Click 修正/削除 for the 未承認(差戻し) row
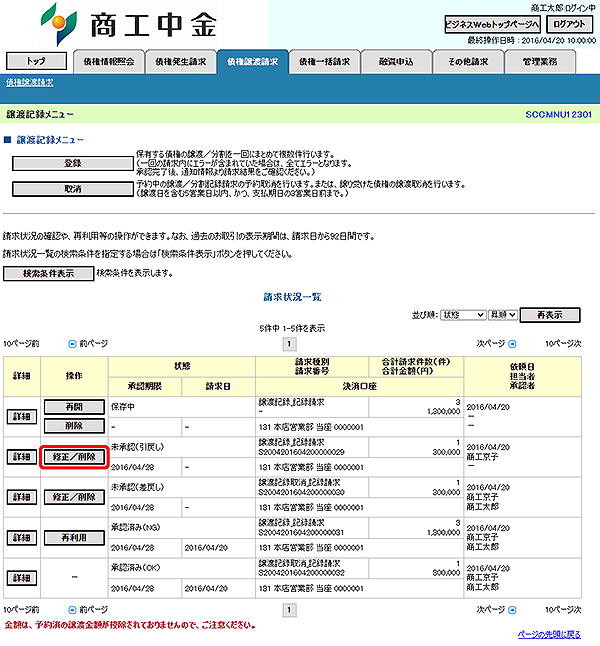This screenshot has height=646, width=600. coord(74,497)
